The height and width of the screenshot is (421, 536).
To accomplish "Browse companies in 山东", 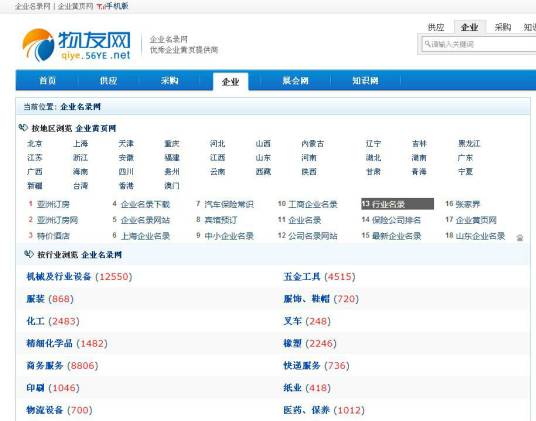I will pyautogui.click(x=263, y=158).
